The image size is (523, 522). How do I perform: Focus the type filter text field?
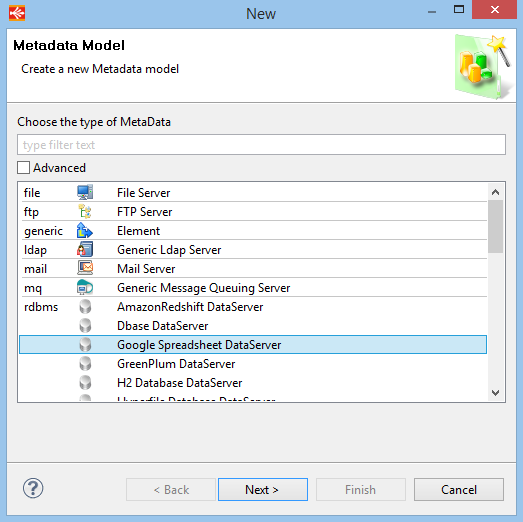tap(262, 145)
